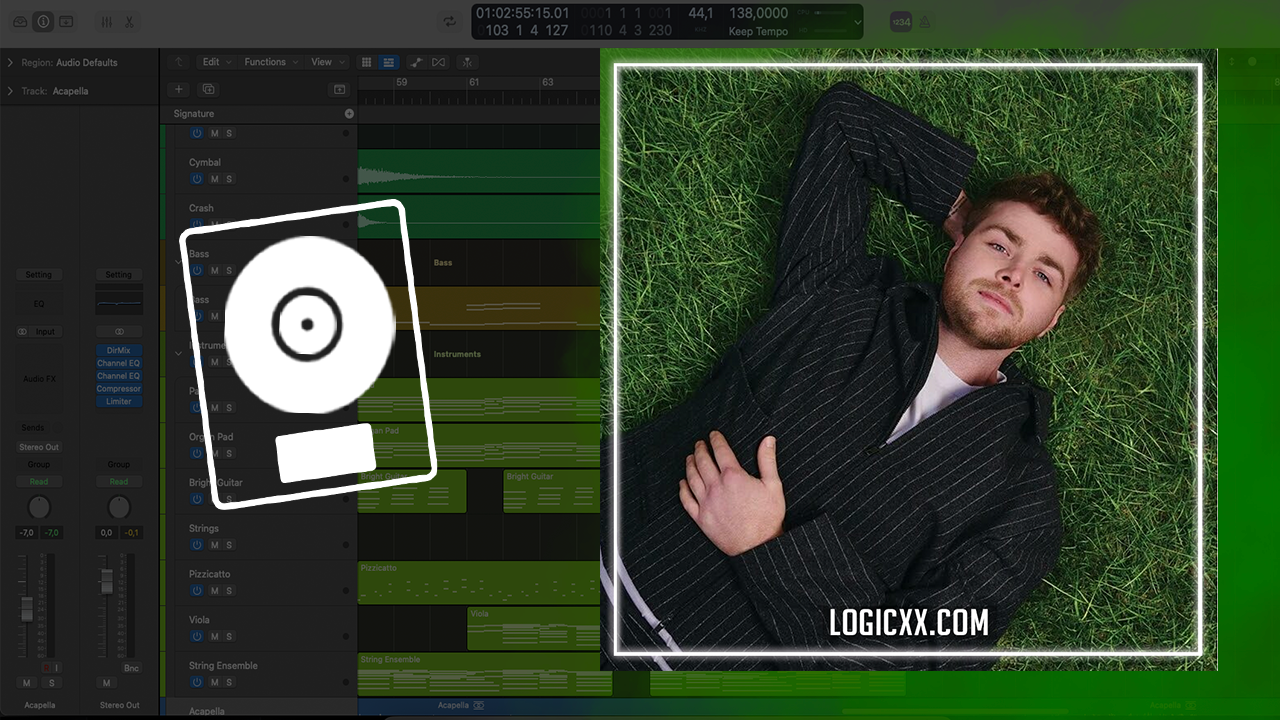Open the Mixer from the toolbar
1280x720 pixels.
coord(106,22)
